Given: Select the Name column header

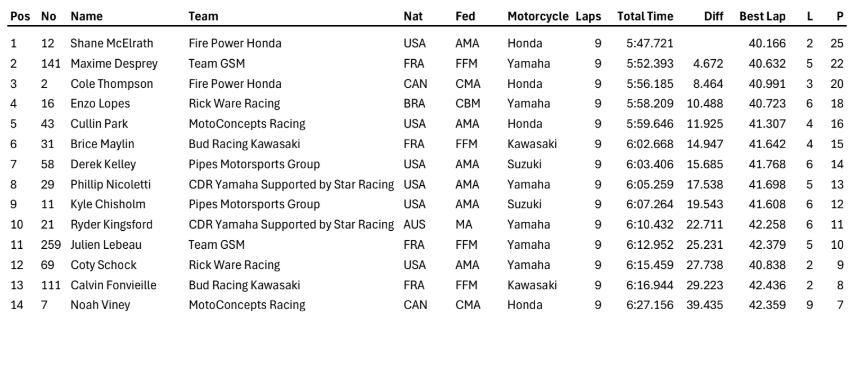Looking at the screenshot, I should pos(86,17).
